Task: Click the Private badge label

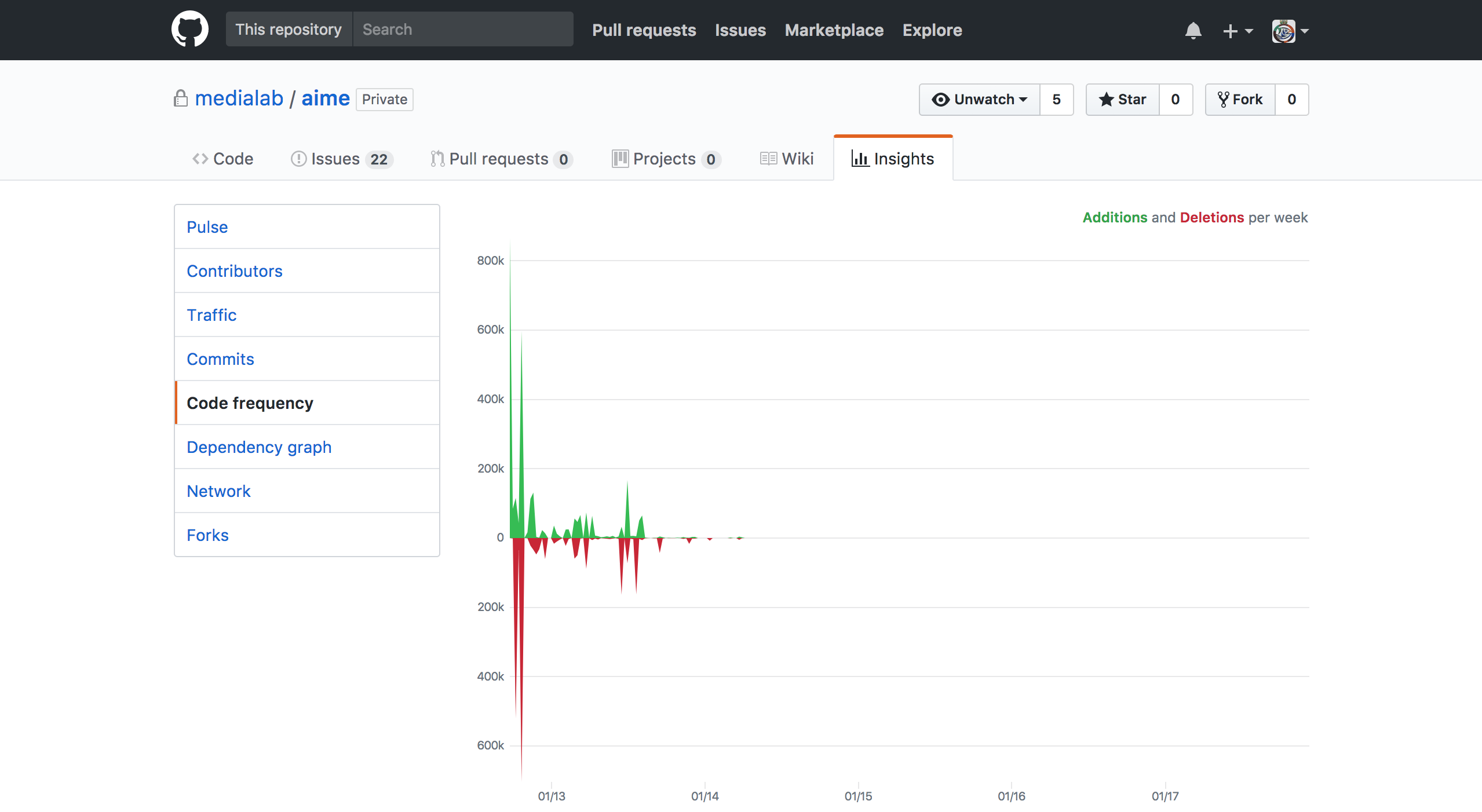Action: coord(385,100)
